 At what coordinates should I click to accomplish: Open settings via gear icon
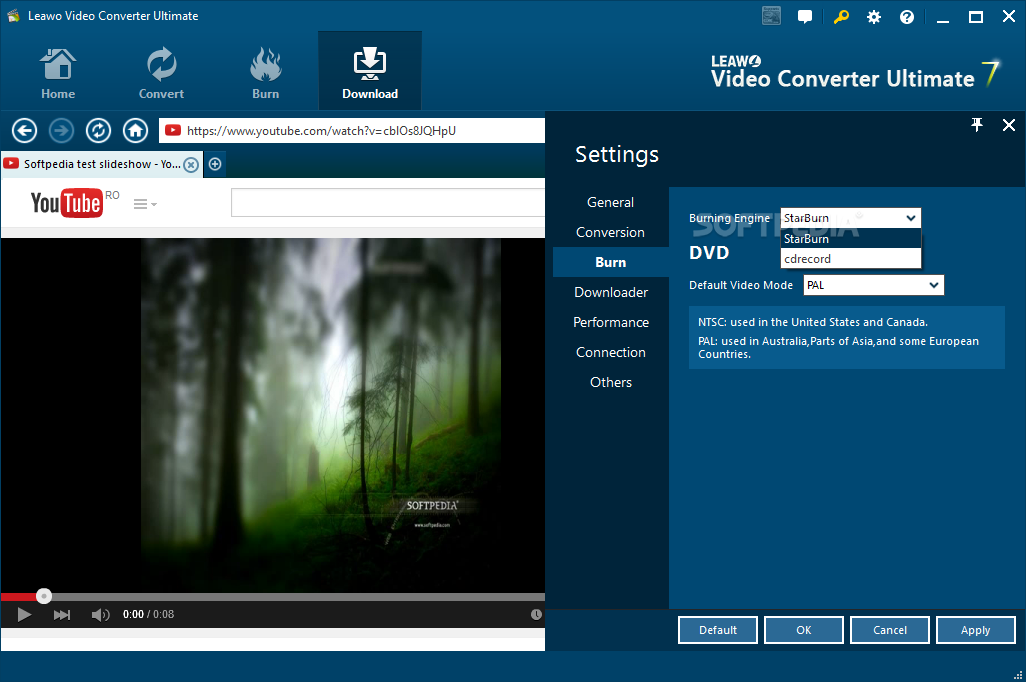pos(874,17)
